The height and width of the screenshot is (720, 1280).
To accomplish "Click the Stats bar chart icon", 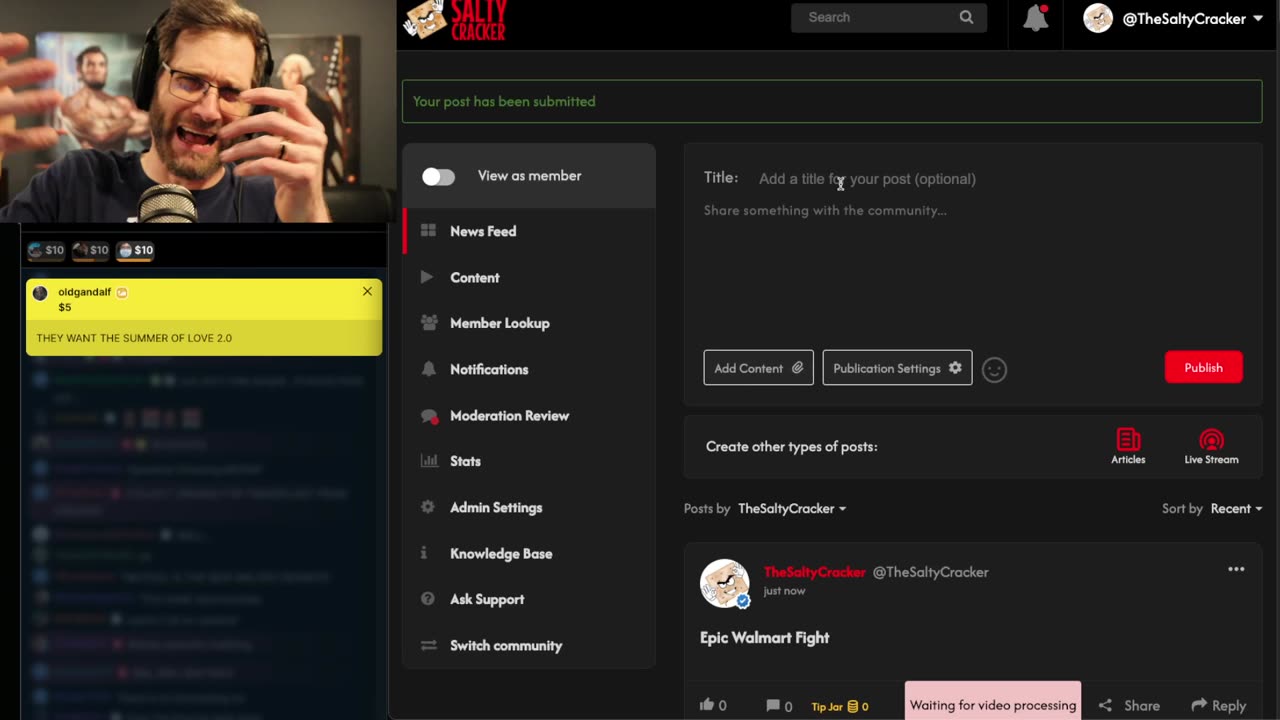I will (429, 461).
